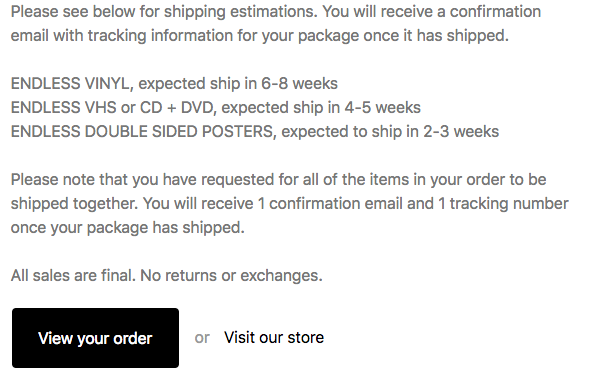Click the "1 tracking number" text
589x381 pixels.
pyautogui.click(x=503, y=204)
